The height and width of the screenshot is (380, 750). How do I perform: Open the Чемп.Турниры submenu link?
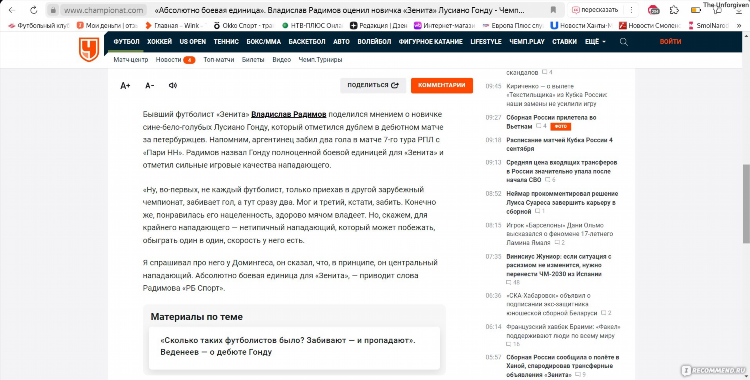click(x=320, y=60)
